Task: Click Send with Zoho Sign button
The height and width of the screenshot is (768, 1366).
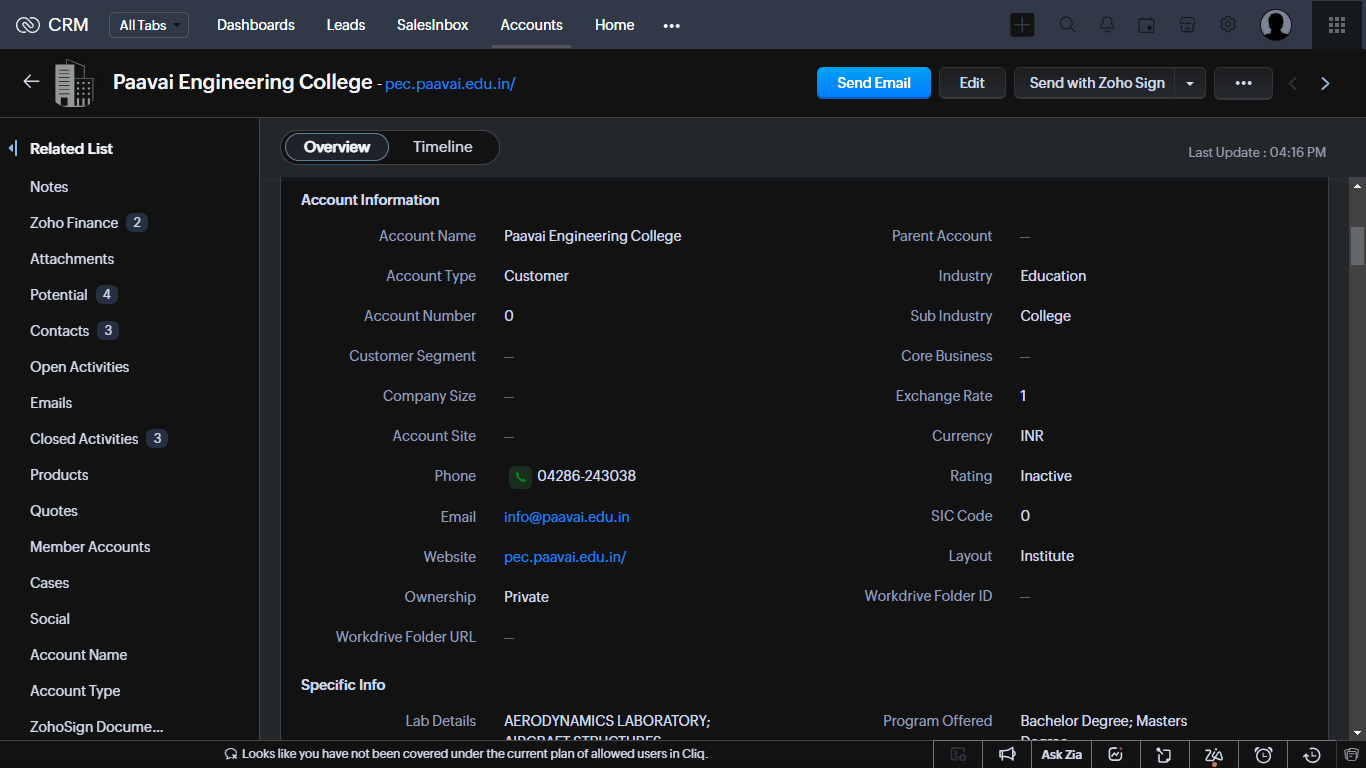Action: pos(1097,83)
